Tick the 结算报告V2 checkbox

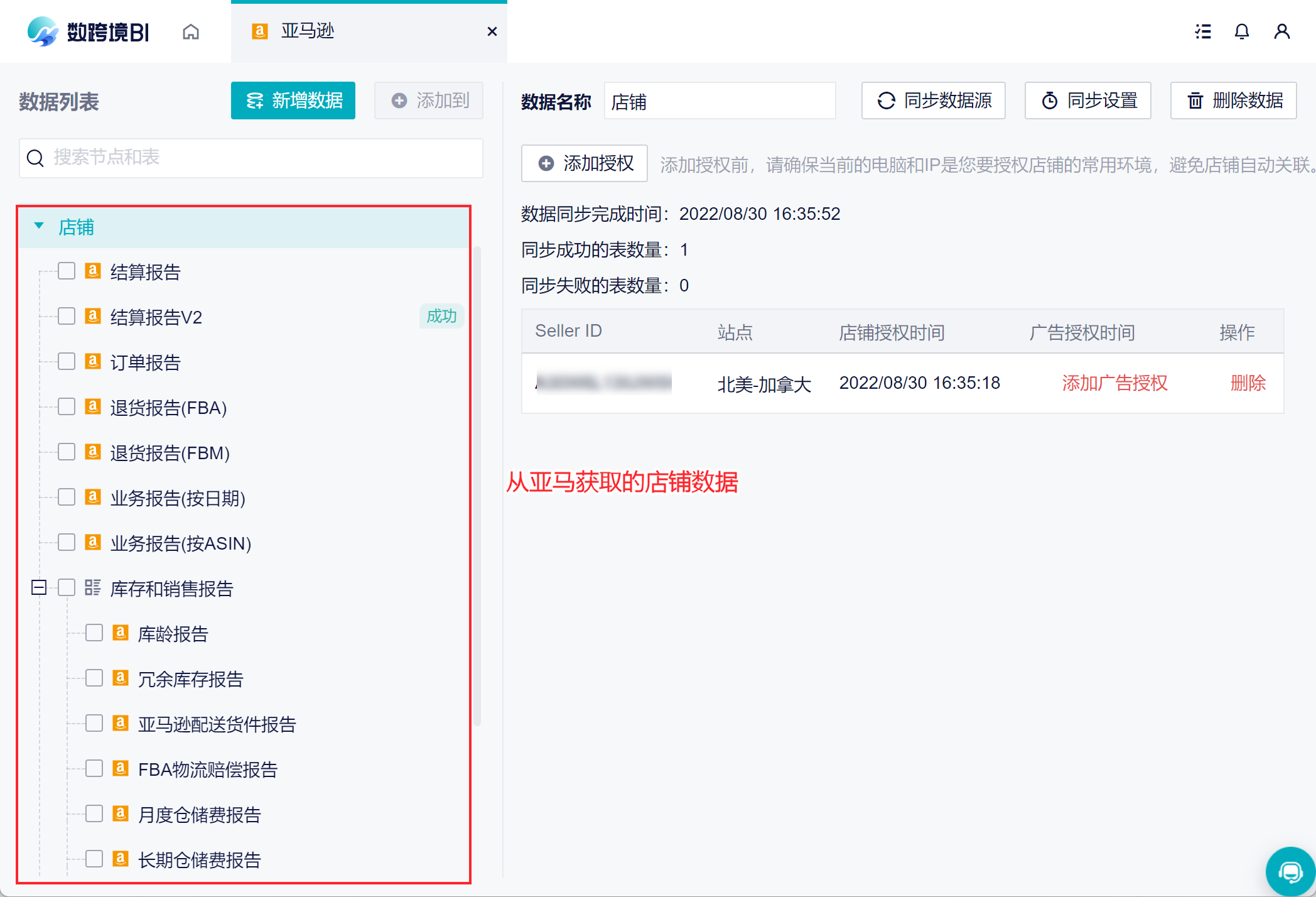tap(67, 316)
